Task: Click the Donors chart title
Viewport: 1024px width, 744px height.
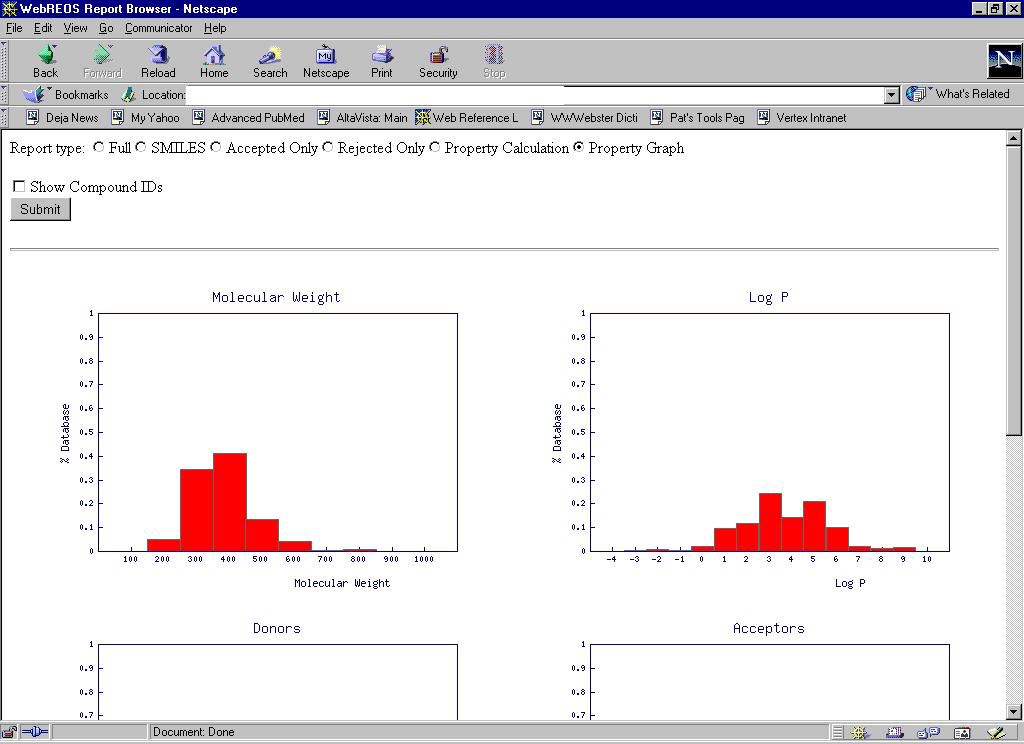Action: point(277,628)
